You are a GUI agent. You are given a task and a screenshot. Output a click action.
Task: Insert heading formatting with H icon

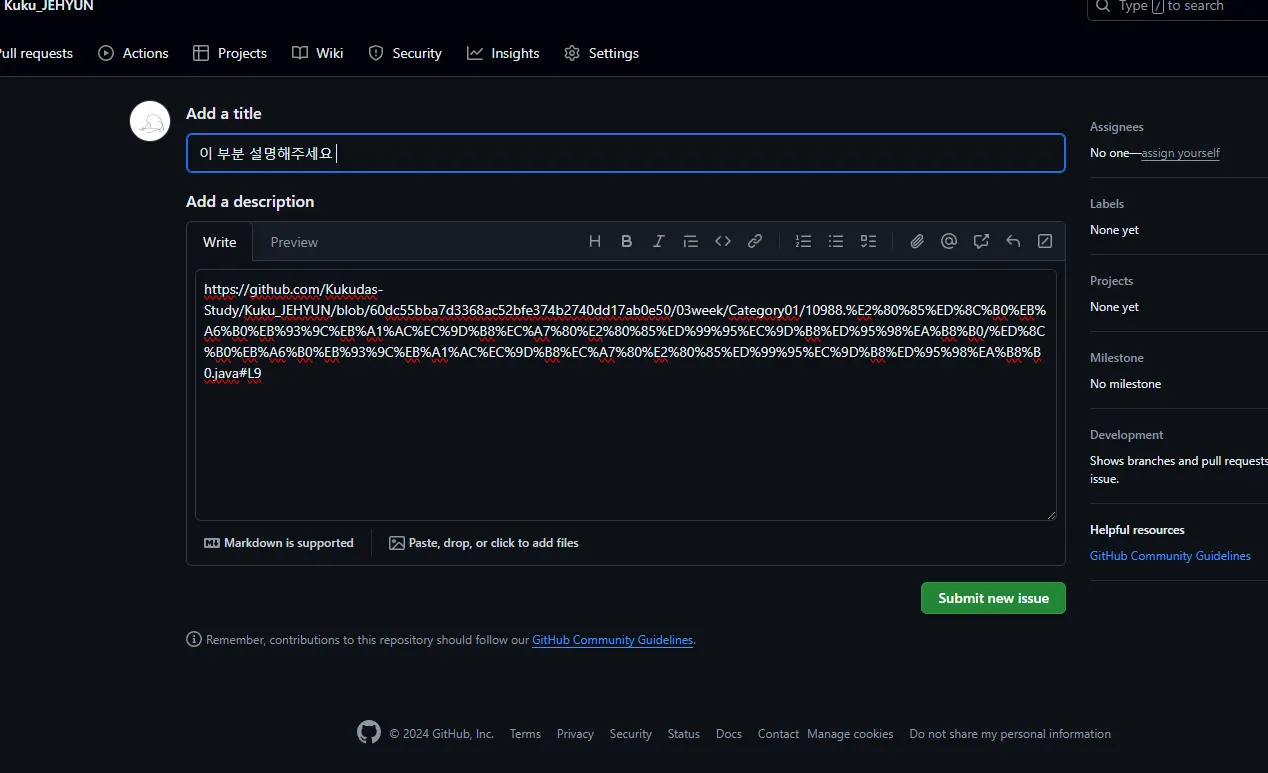click(595, 241)
